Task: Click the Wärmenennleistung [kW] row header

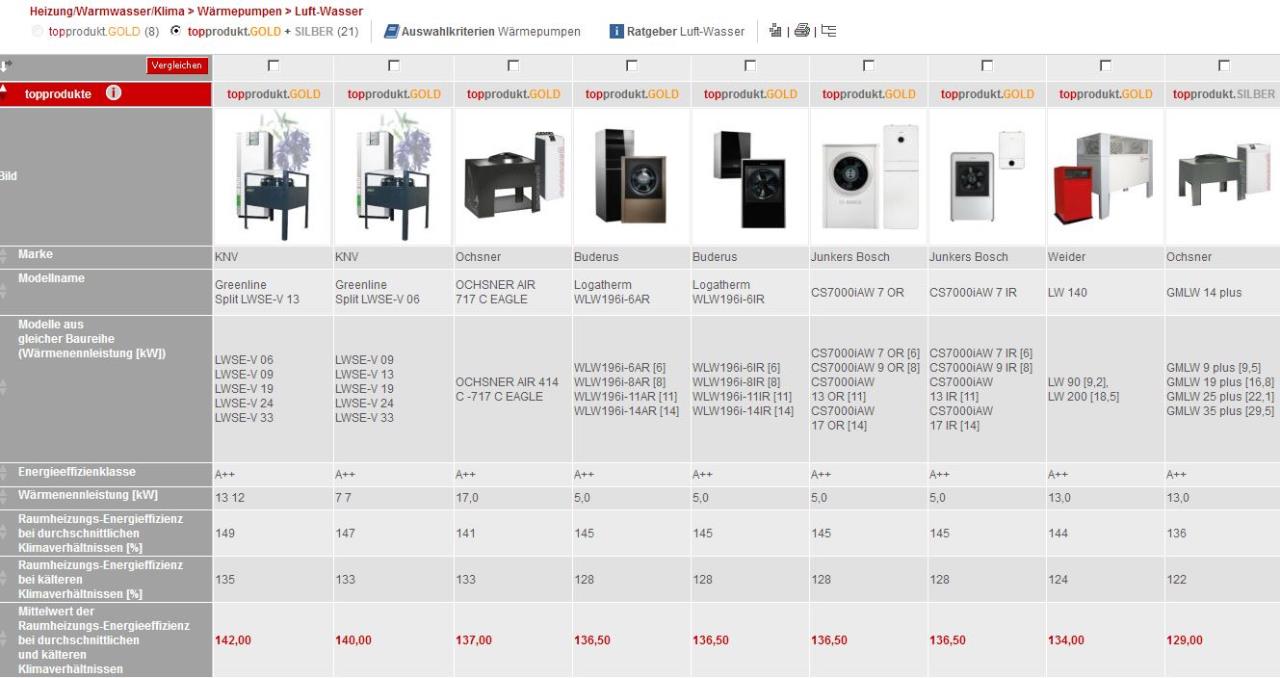Action: tap(88, 496)
